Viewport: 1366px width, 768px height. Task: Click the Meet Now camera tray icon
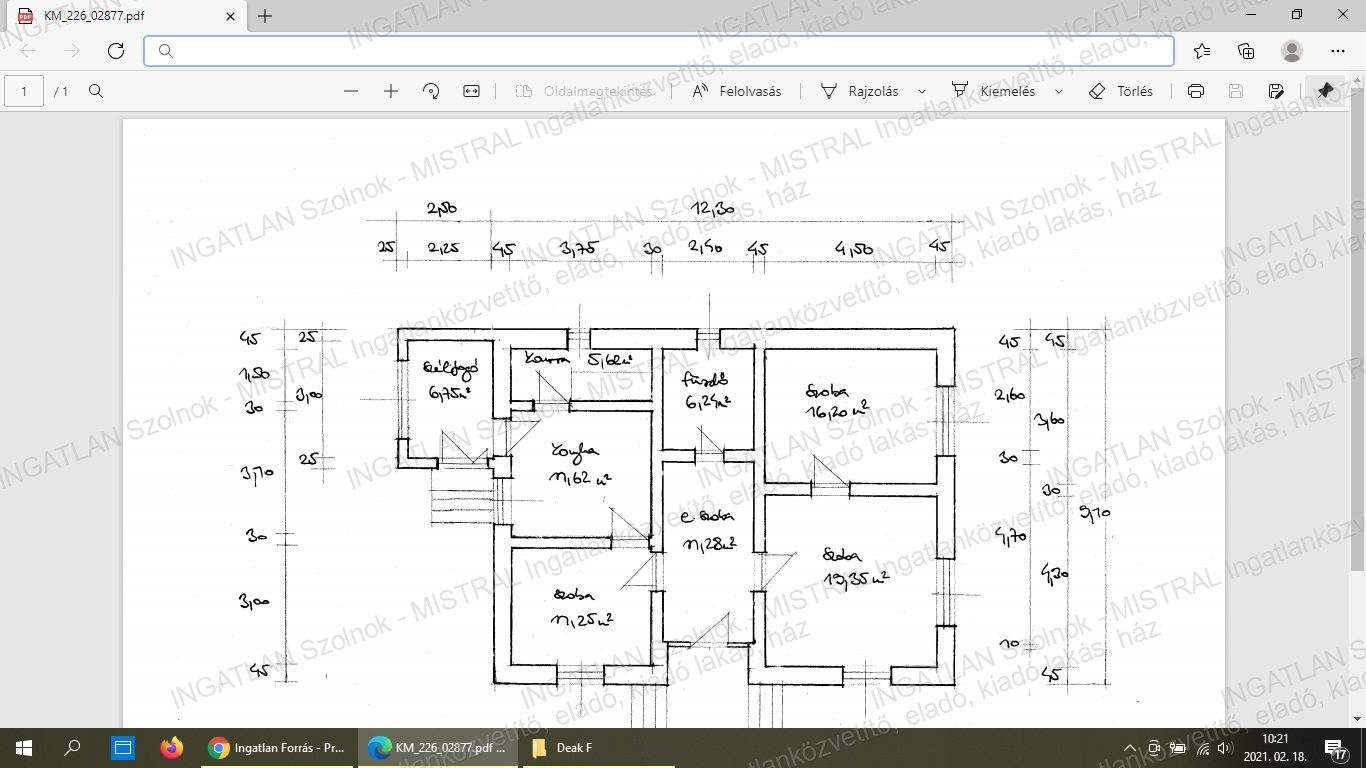pos(1154,748)
